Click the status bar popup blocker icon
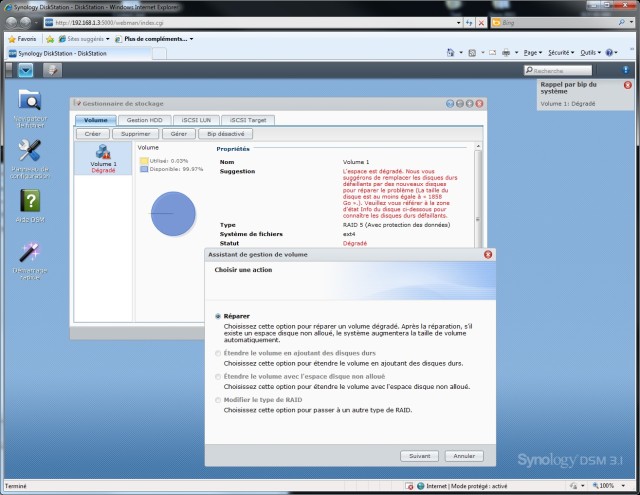 click(x=409, y=486)
